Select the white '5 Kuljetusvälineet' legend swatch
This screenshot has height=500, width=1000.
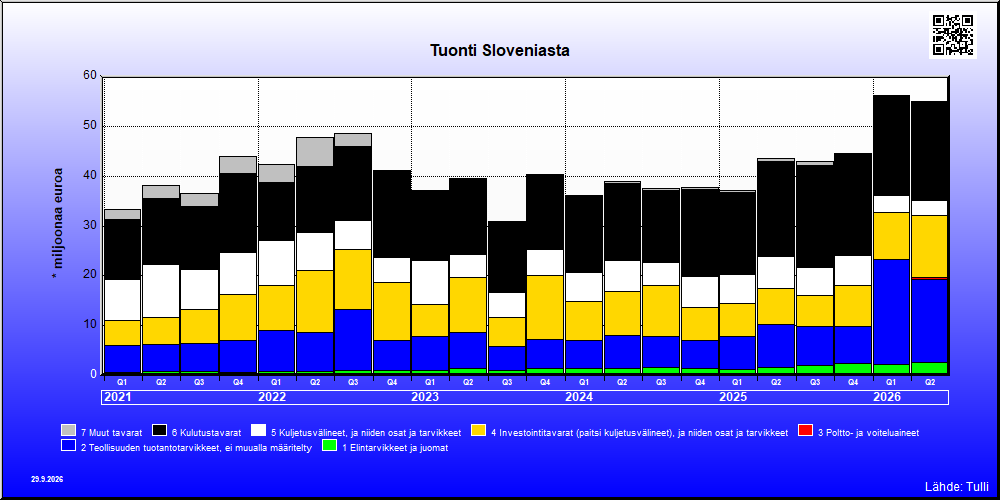258,430
